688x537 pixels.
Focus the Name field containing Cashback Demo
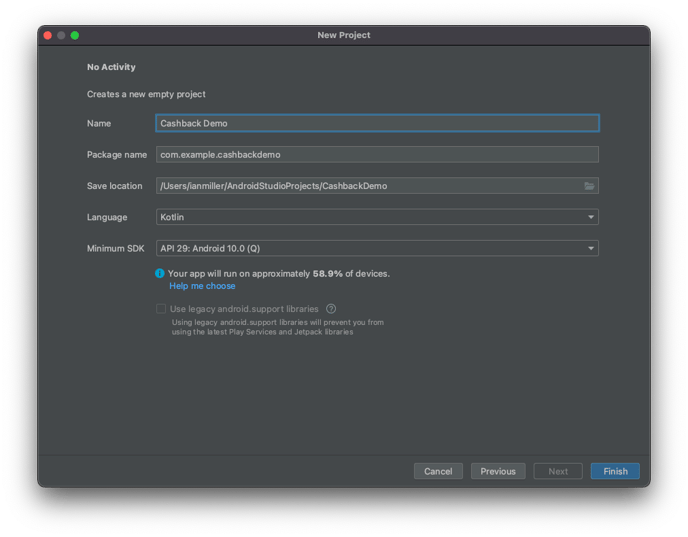377,124
